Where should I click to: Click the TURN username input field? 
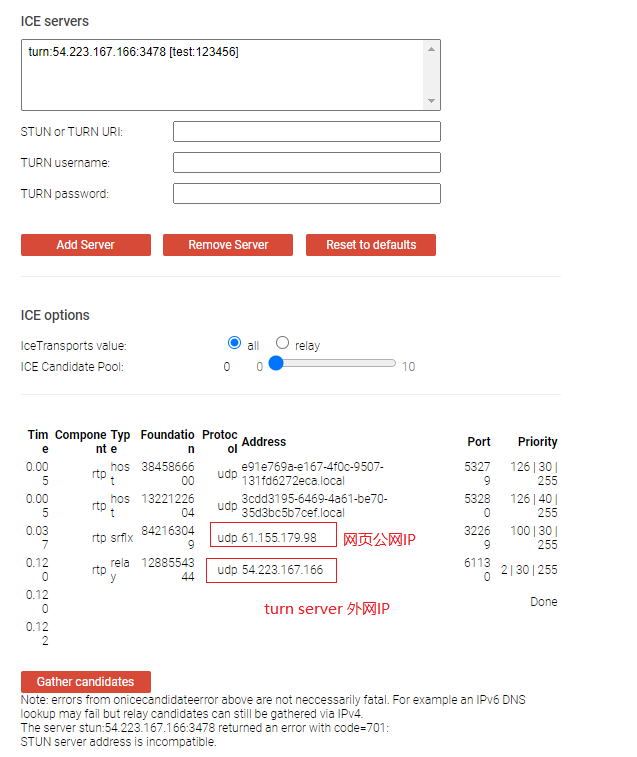click(306, 163)
